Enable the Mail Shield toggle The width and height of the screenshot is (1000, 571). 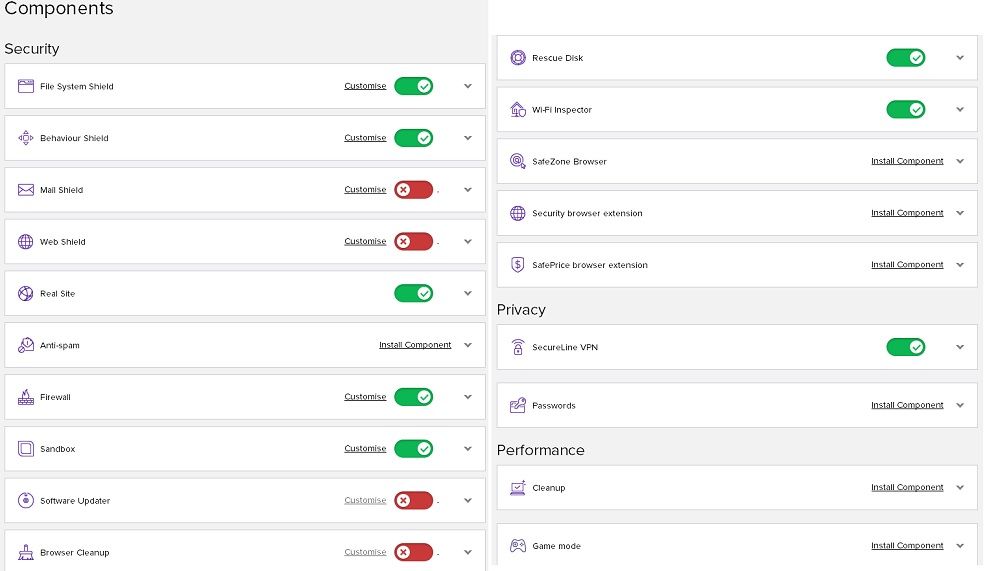[414, 189]
